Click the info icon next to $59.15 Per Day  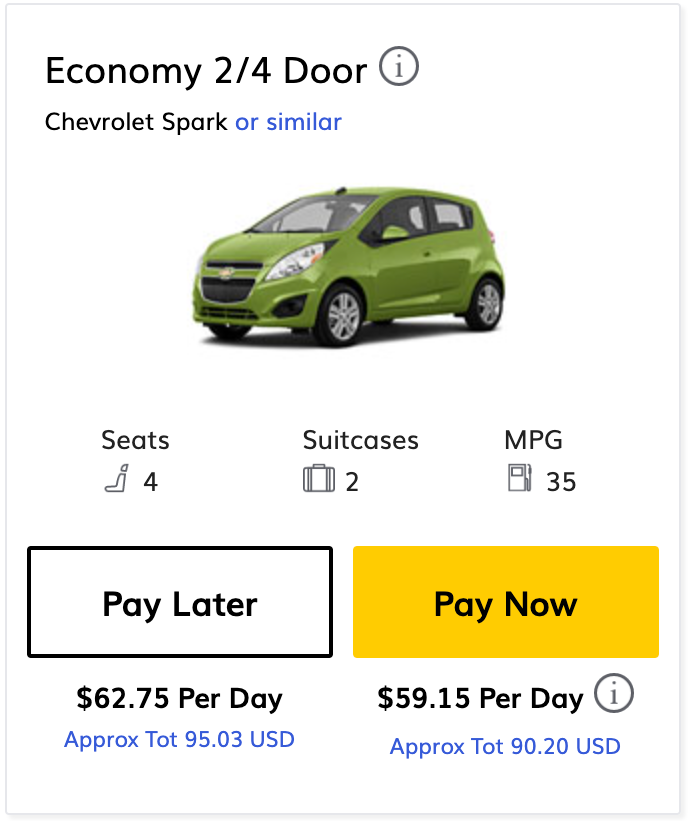[614, 694]
